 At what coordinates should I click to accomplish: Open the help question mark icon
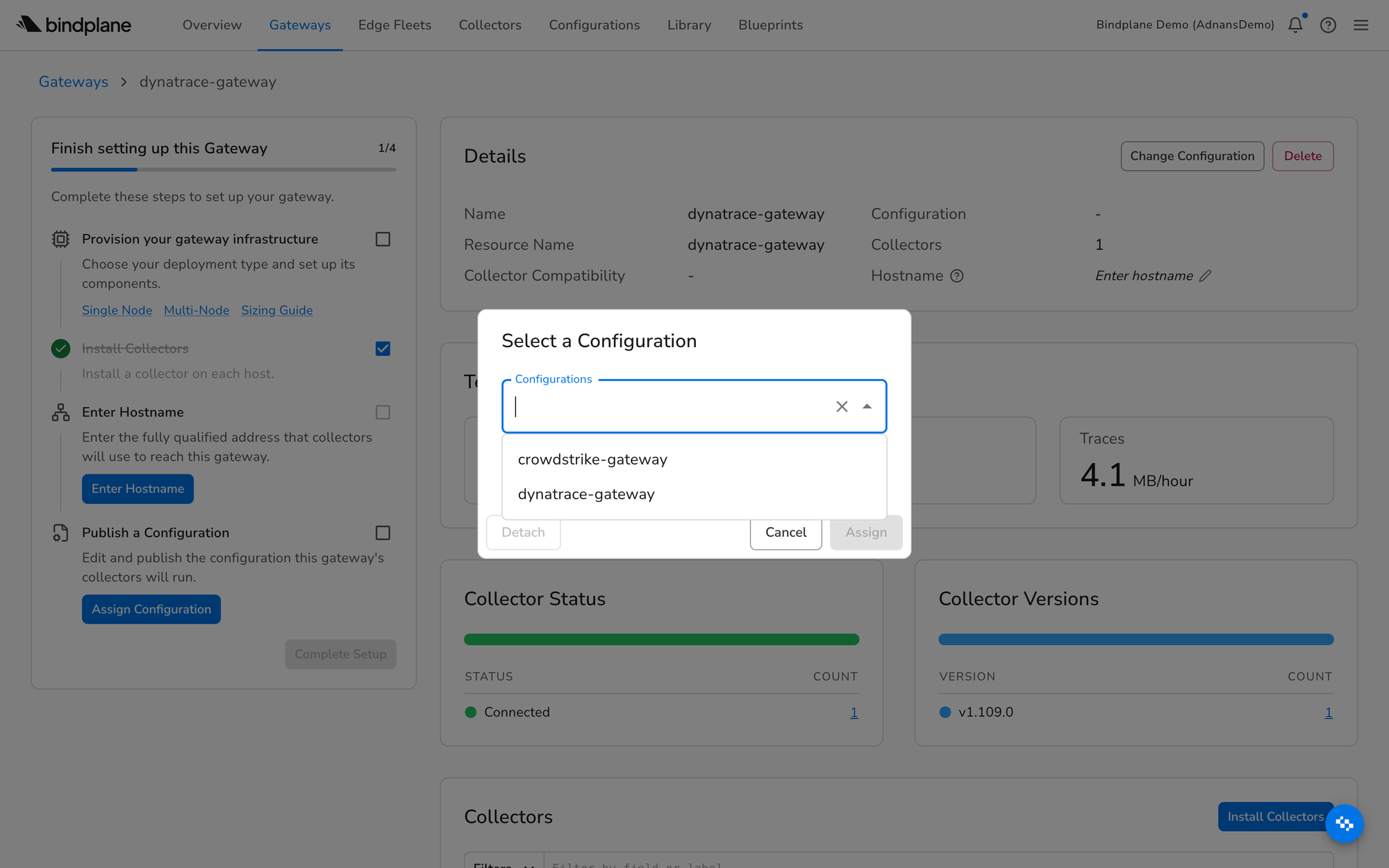[x=1328, y=25]
